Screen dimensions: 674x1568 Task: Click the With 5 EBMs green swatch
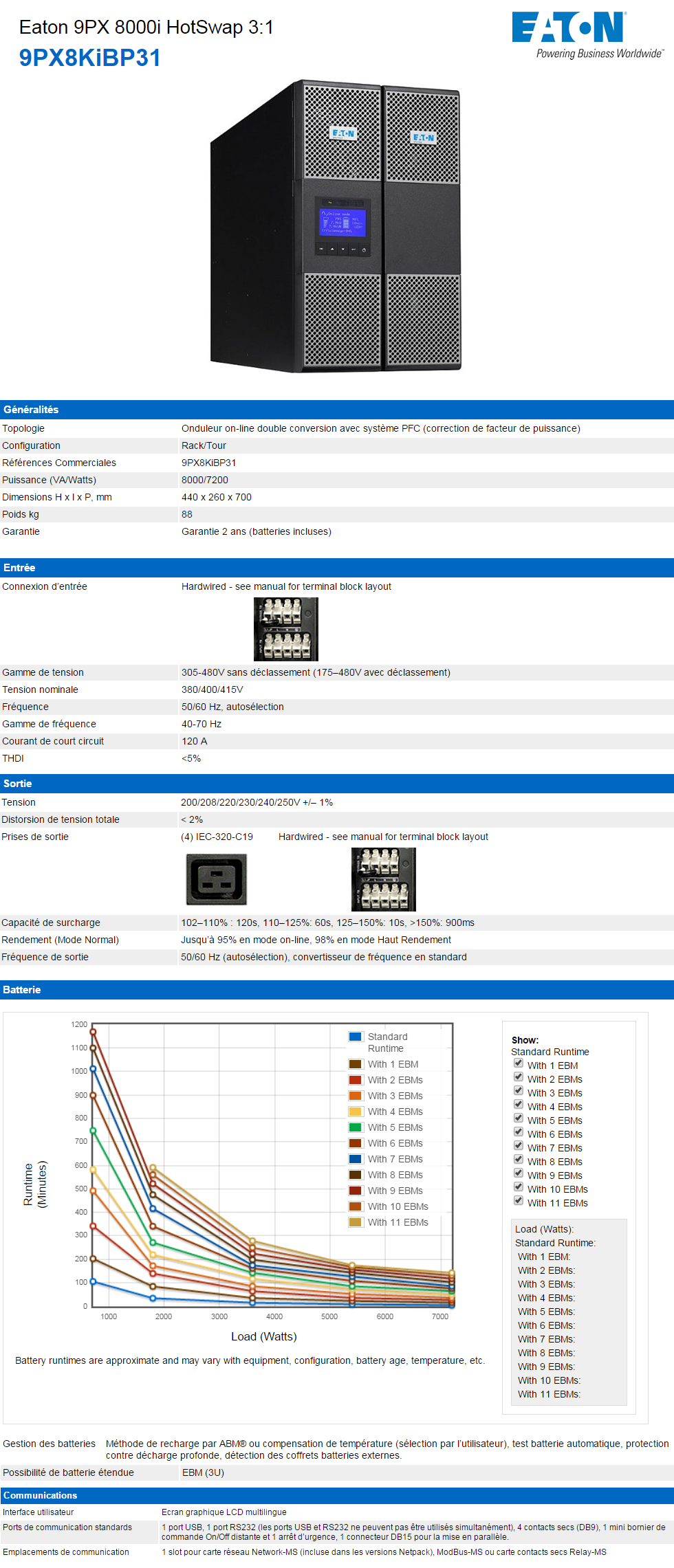[356, 1127]
